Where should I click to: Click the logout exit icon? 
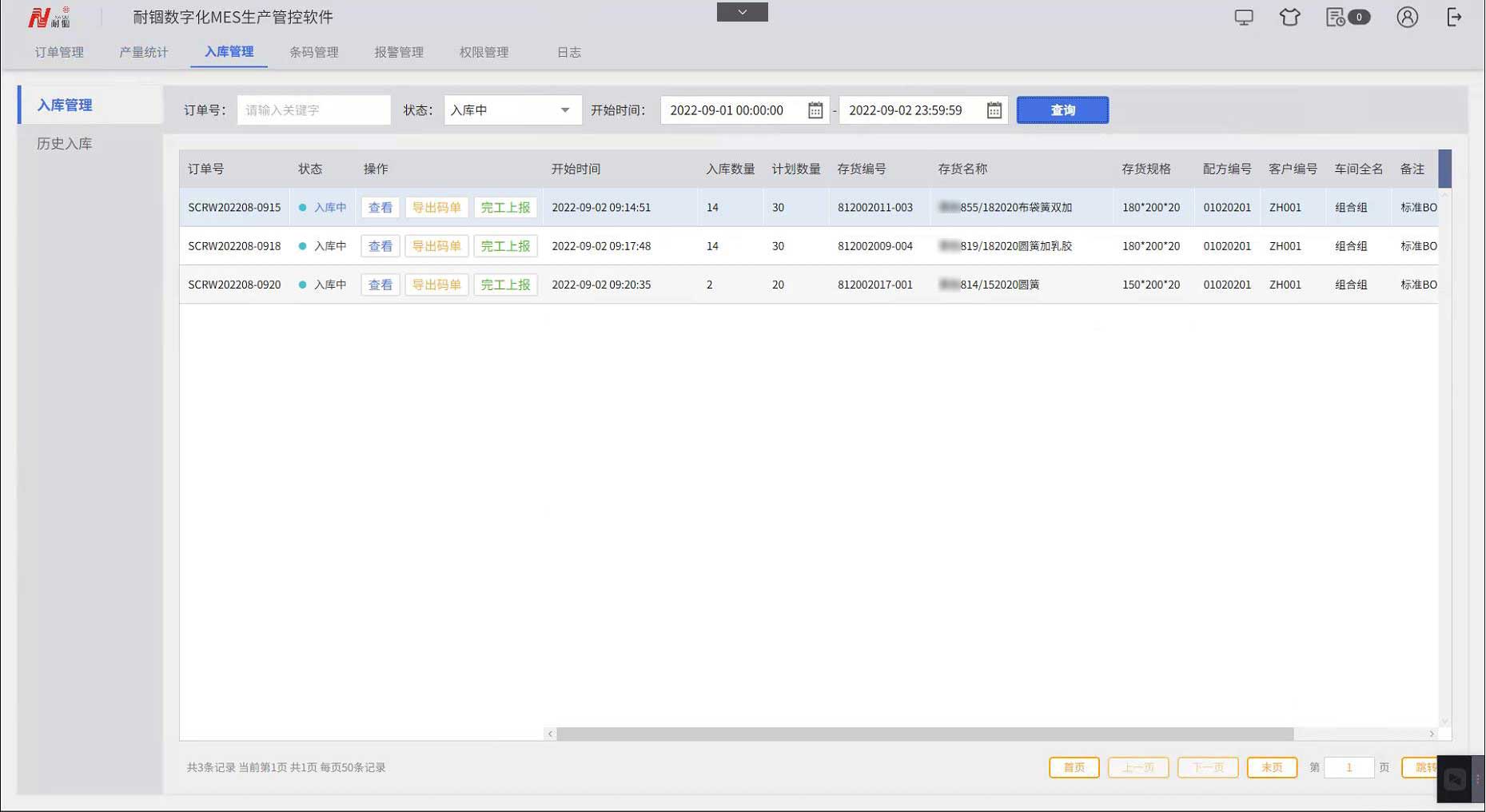[x=1454, y=18]
